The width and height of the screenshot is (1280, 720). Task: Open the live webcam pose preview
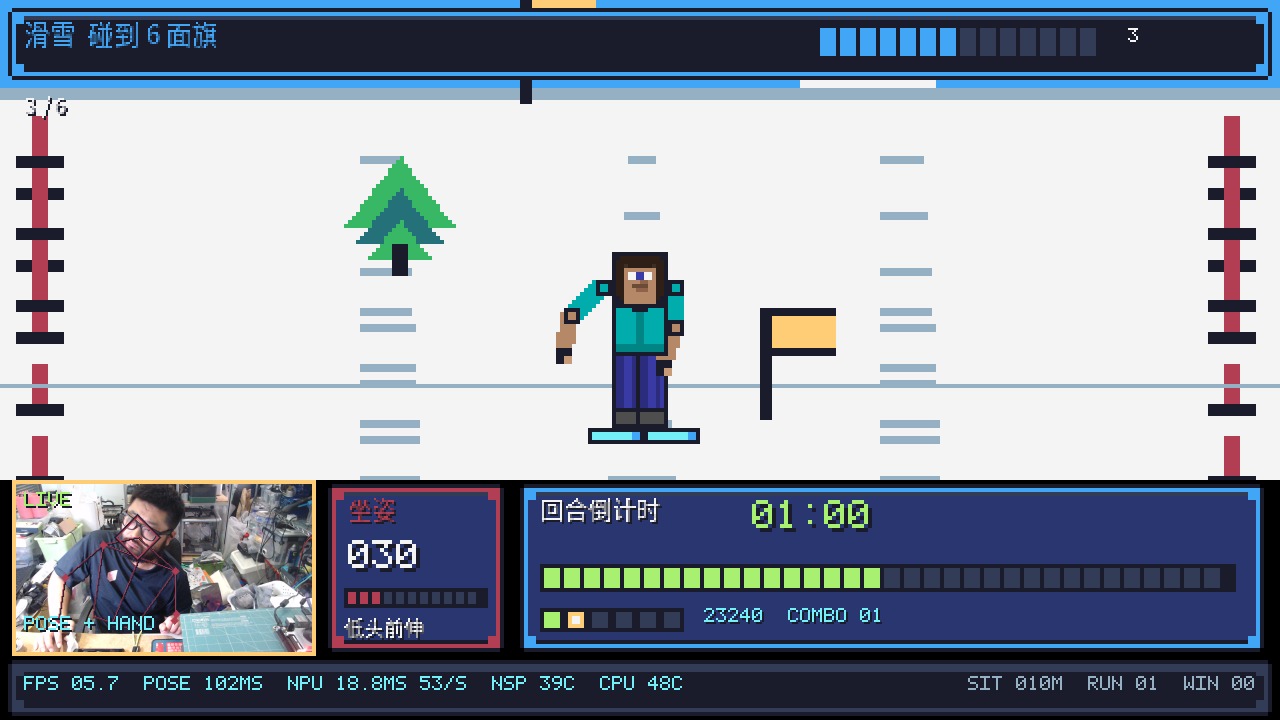[164, 568]
